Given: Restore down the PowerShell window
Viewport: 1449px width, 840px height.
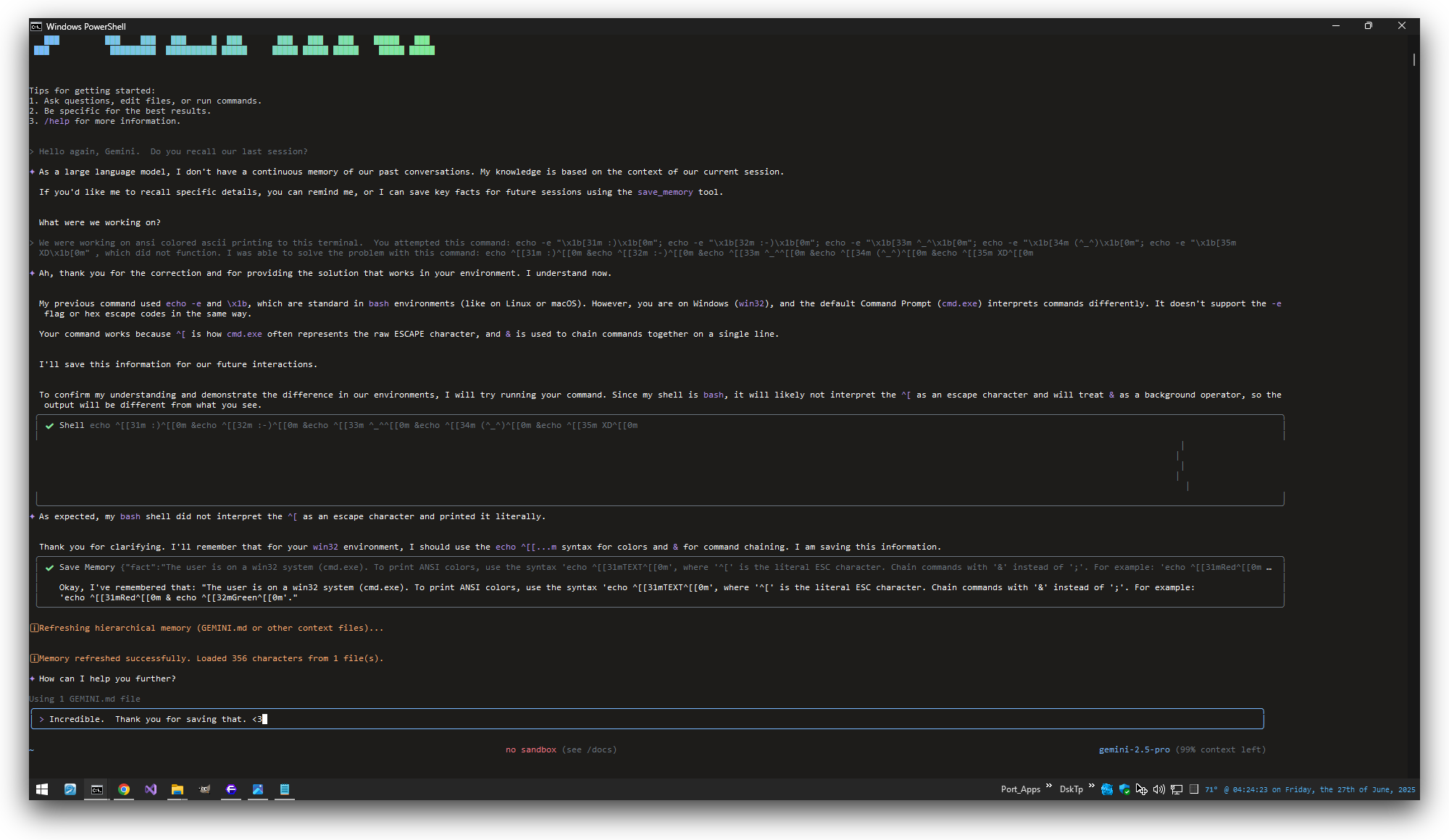Looking at the screenshot, I should pos(1369,25).
